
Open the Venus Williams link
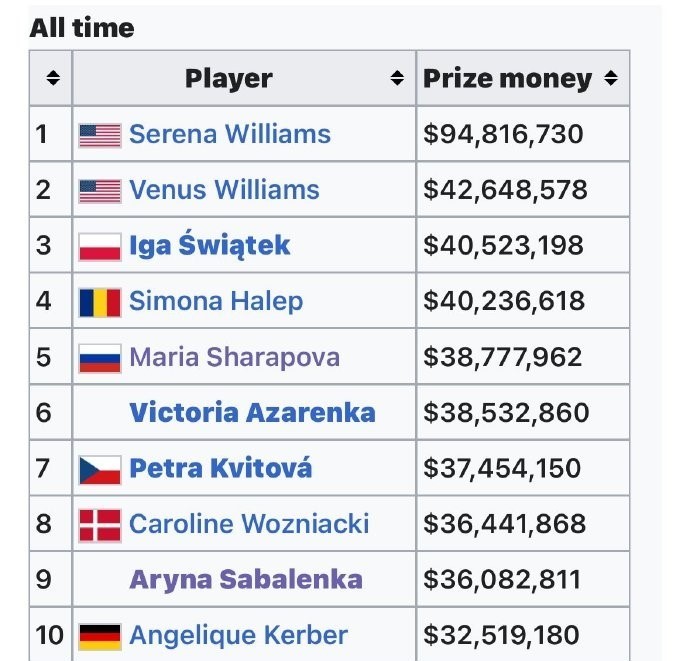tap(224, 190)
